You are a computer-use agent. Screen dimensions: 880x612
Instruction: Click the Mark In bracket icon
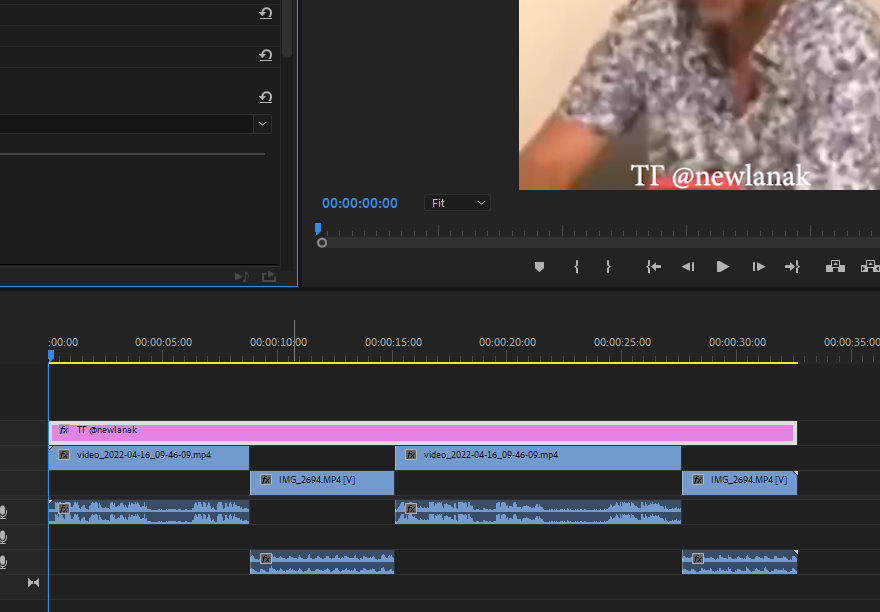(x=576, y=267)
